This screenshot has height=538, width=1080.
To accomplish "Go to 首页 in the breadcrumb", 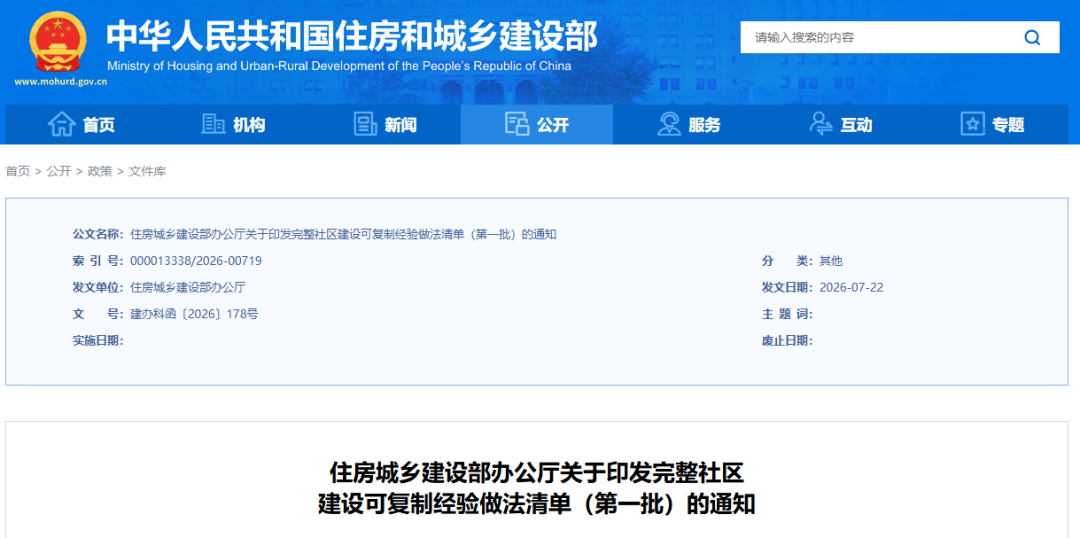I will pyautogui.click(x=18, y=172).
